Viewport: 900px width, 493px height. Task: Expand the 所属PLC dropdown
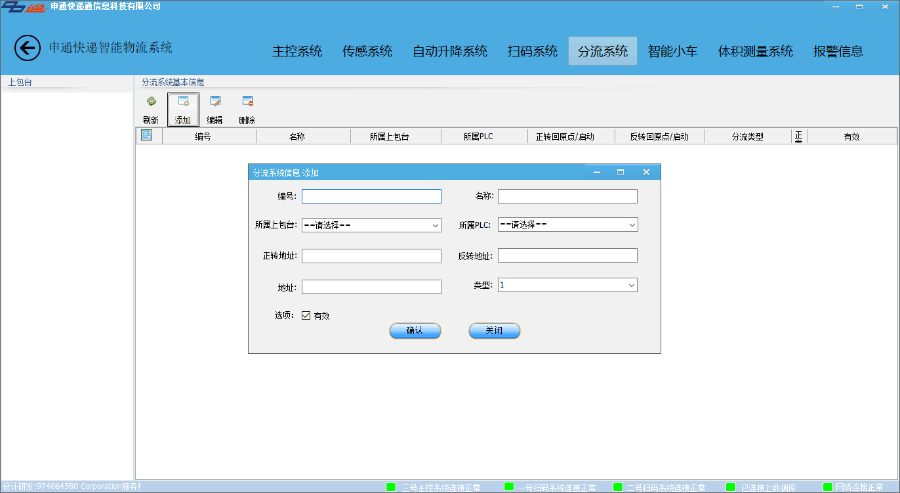[x=632, y=226]
